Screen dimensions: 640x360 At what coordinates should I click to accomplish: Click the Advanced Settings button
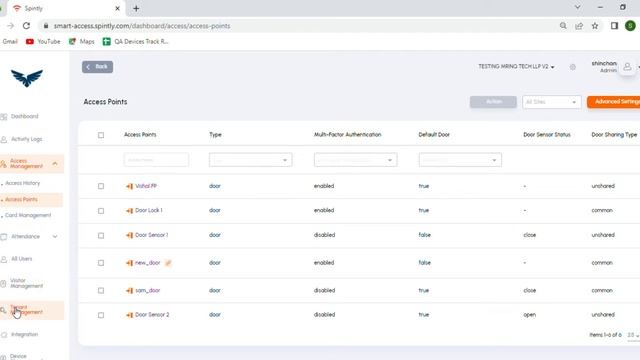613,102
